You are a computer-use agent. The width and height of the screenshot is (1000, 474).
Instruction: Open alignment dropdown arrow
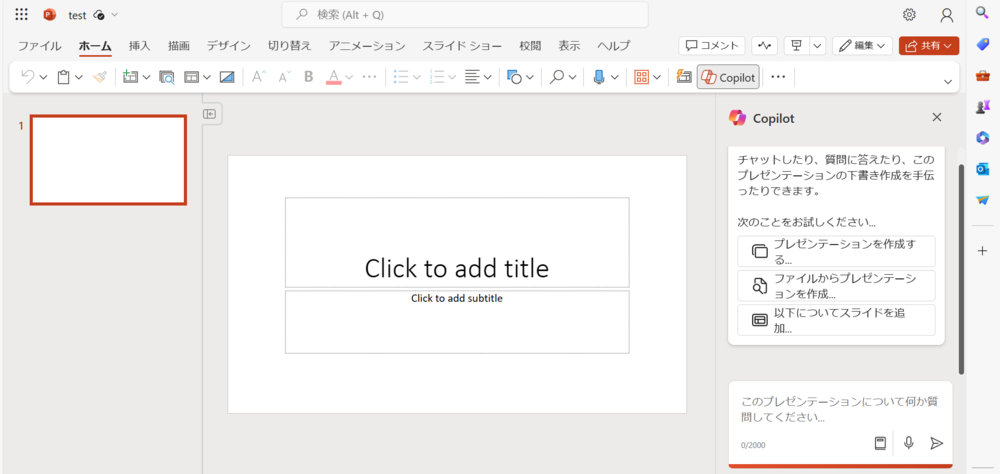[x=488, y=78]
